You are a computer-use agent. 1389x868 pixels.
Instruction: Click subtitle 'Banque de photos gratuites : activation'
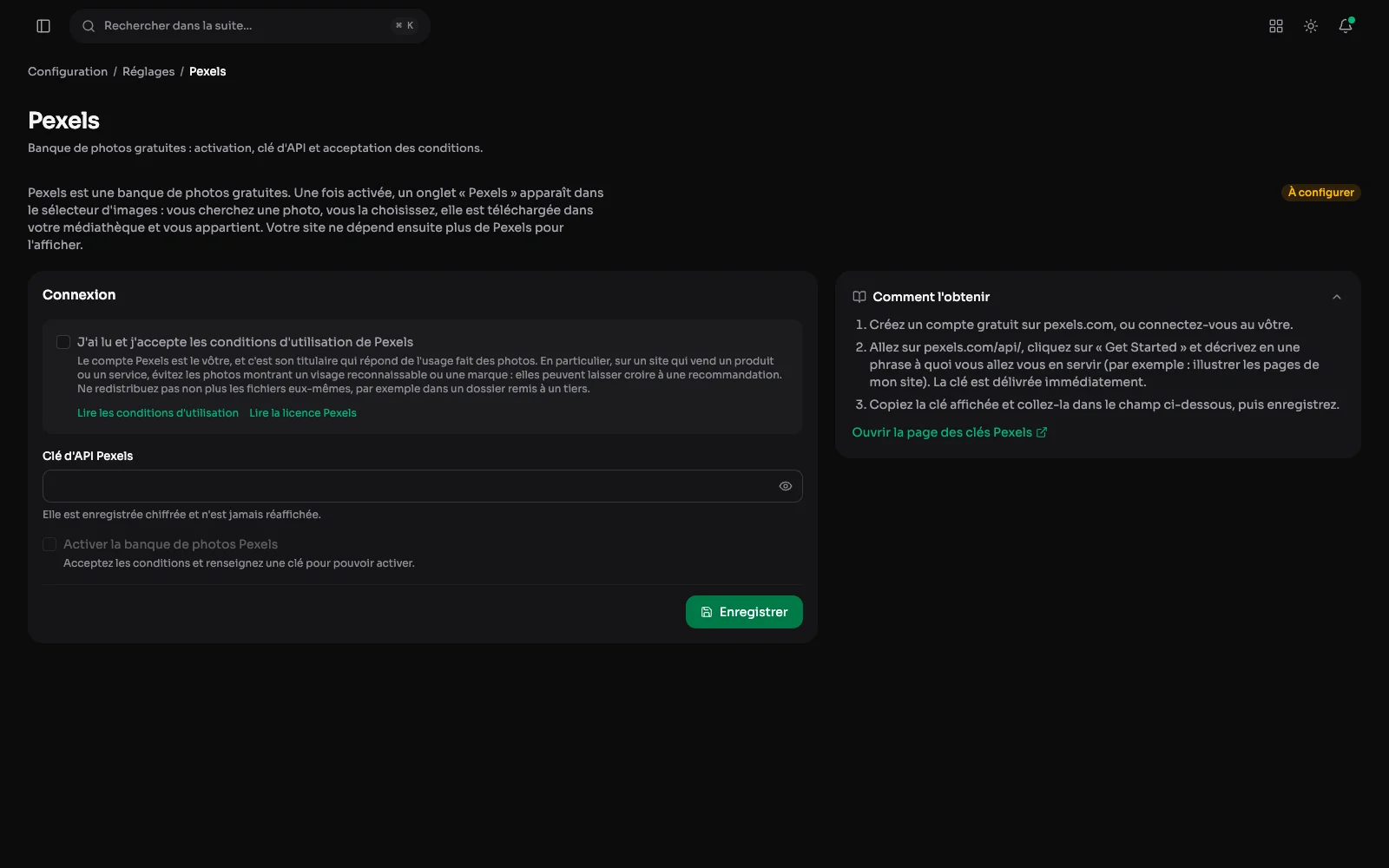[x=255, y=148]
